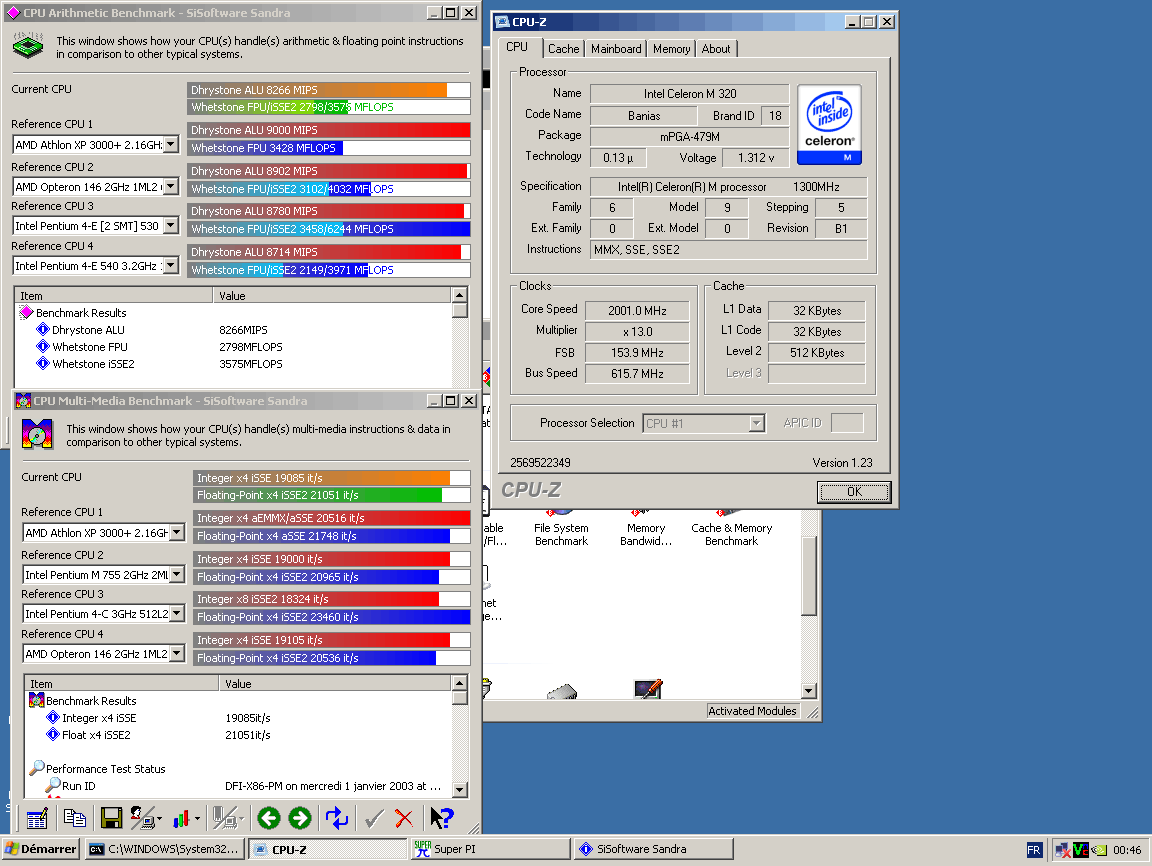Open Arithmetic Reference CPU 1 AMD Athlon dropdown
Screen dimensions: 1152x866
point(171,144)
